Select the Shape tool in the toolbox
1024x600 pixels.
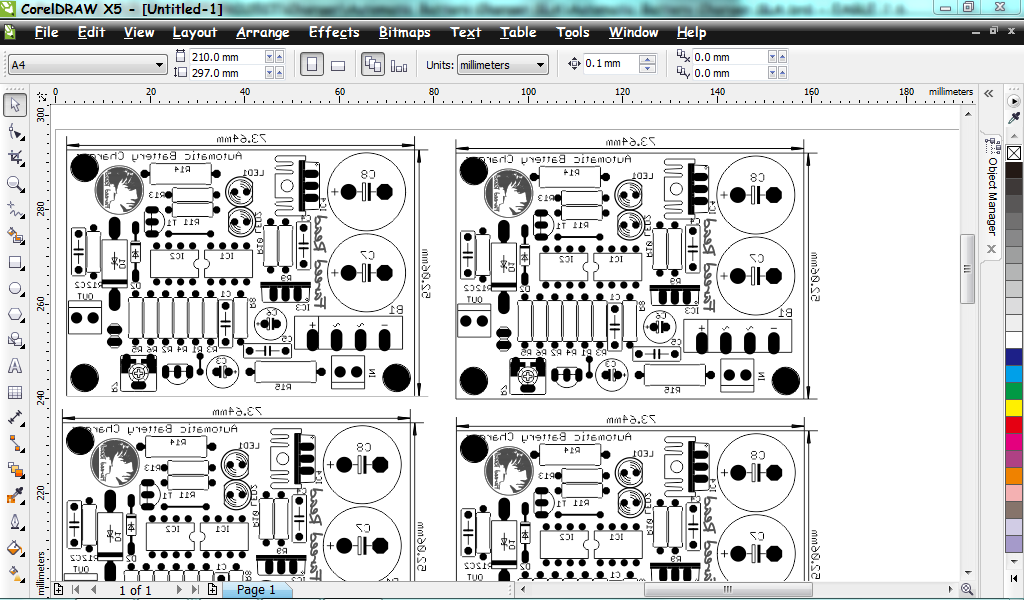(15, 131)
